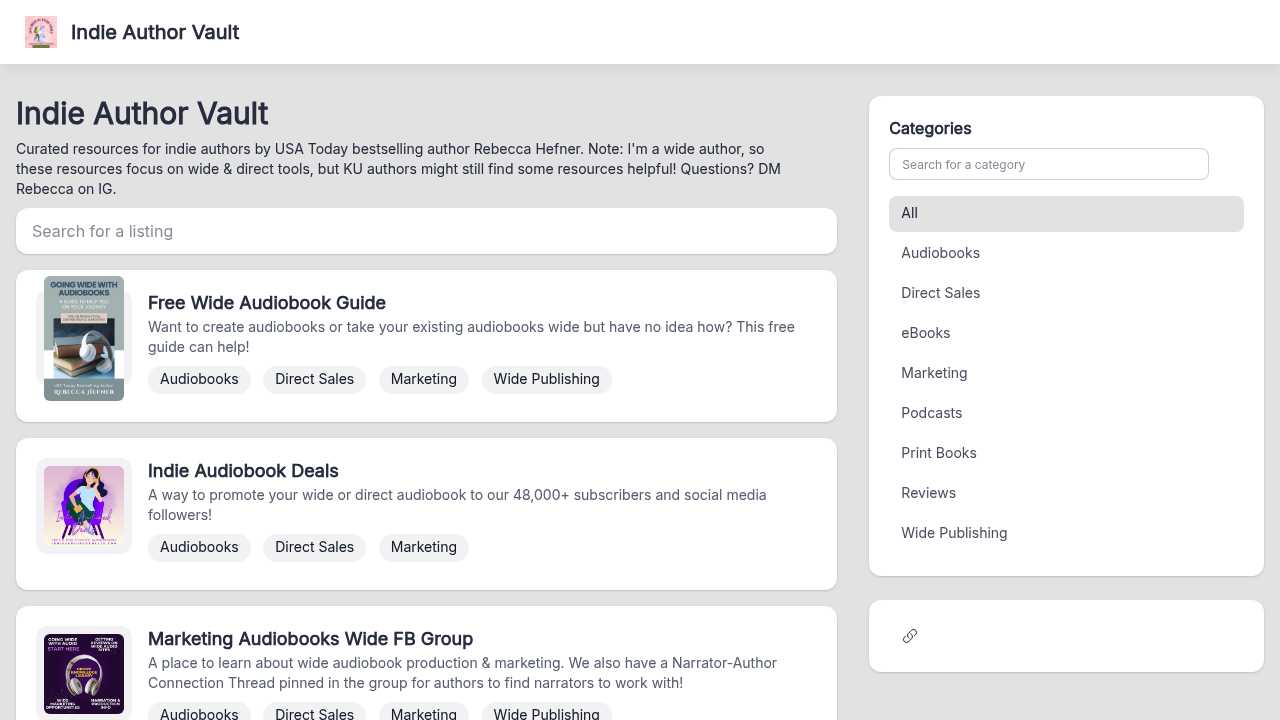Click the Indie Audiobook Deals description text
The image size is (1280, 720).
458,505
